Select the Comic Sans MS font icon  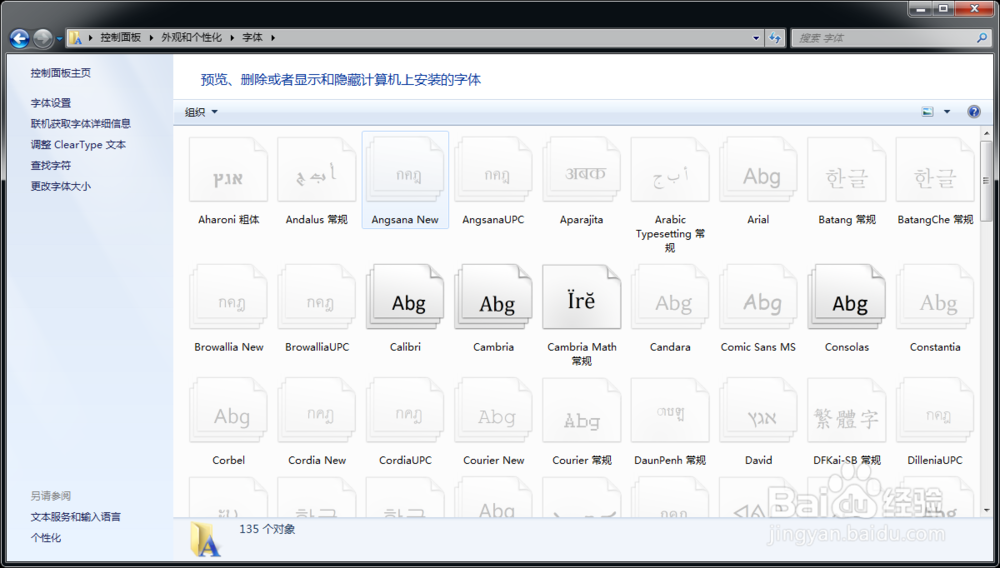[x=758, y=298]
